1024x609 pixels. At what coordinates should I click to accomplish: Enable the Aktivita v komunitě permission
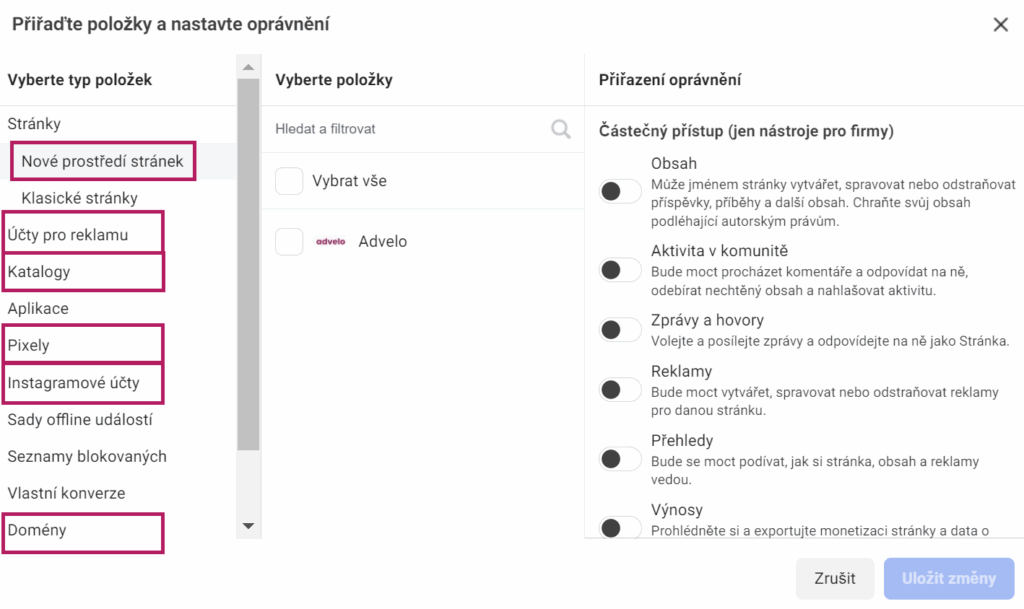[620, 269]
